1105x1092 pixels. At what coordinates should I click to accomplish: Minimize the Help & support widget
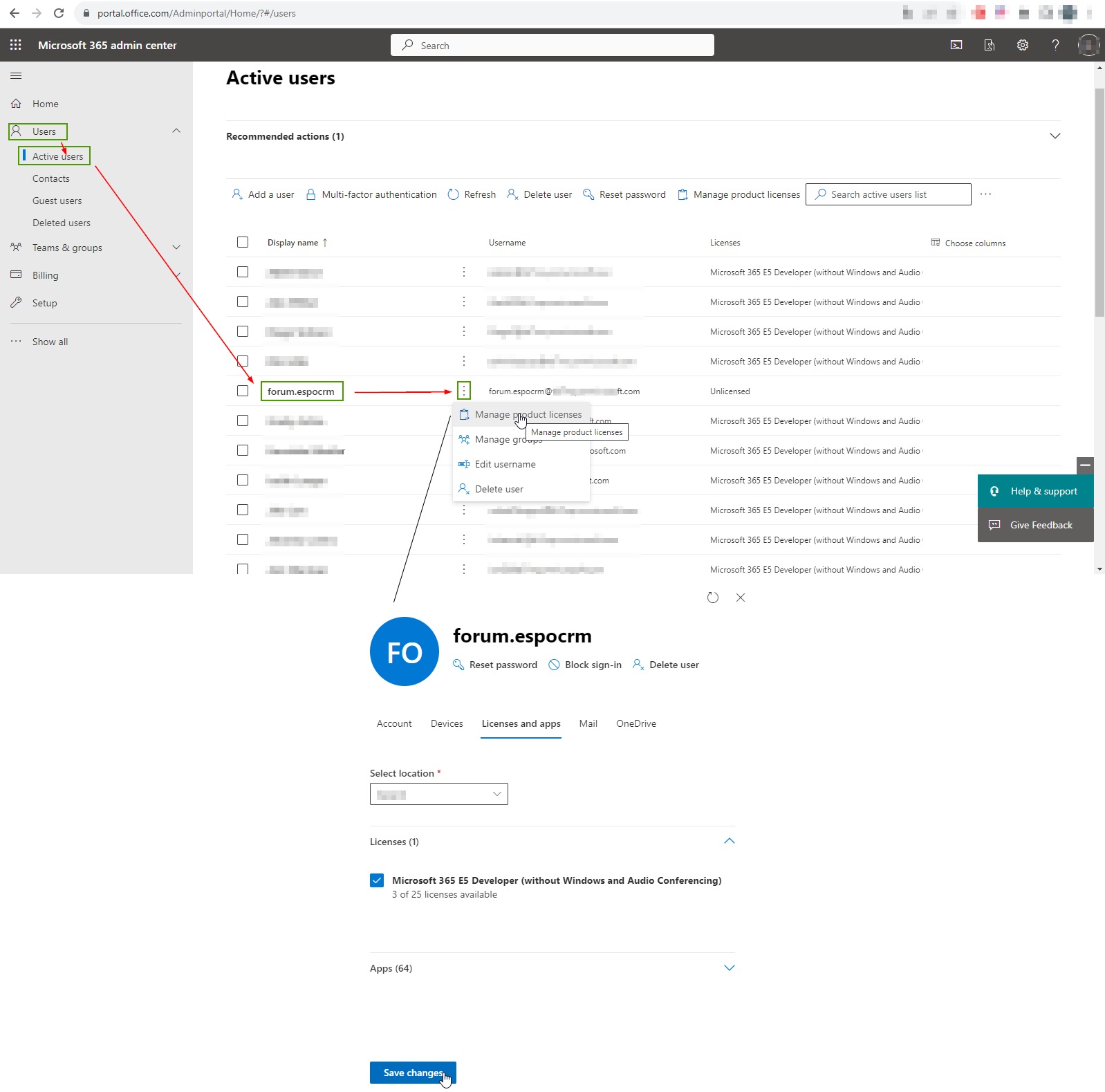pyautogui.click(x=1085, y=465)
